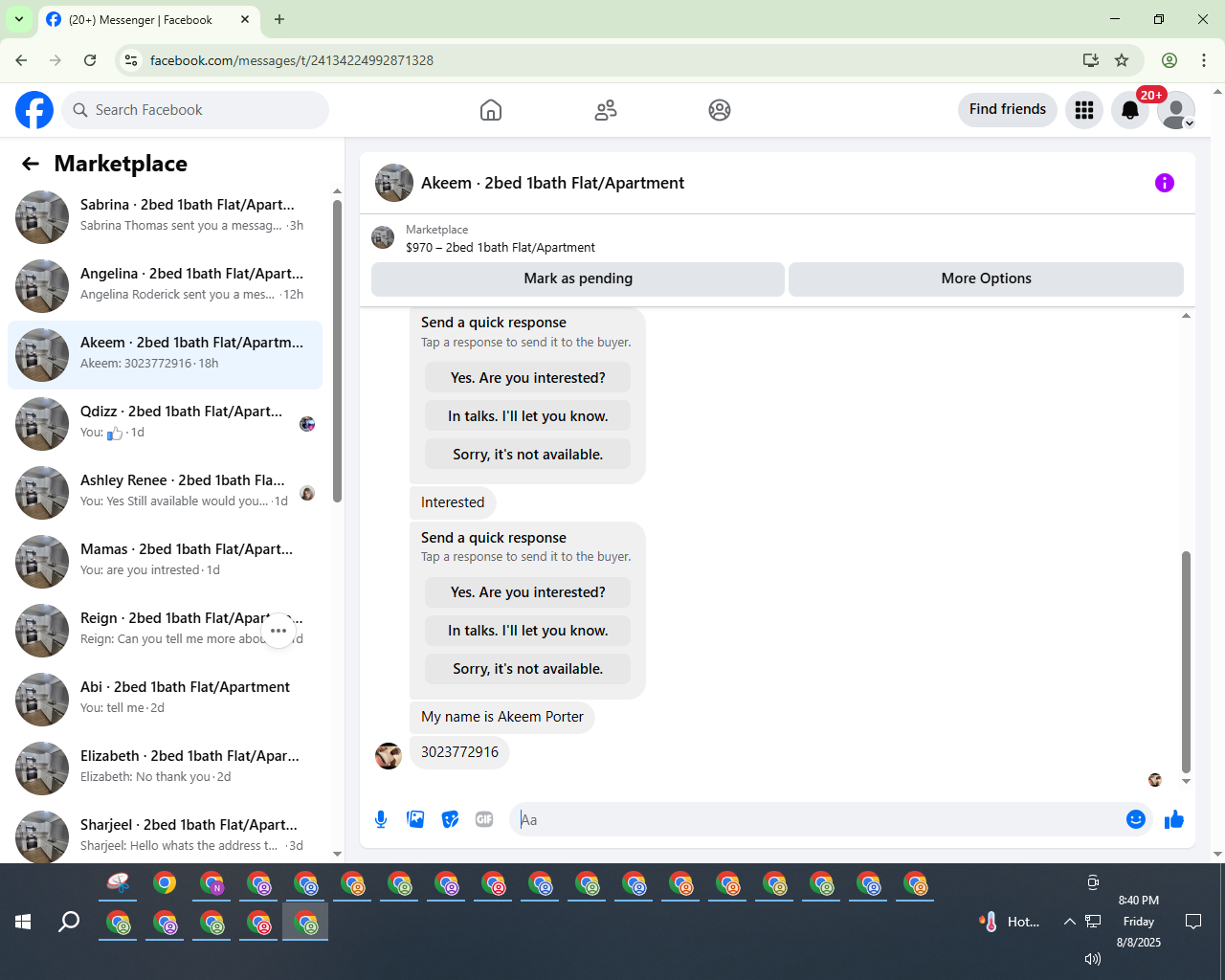
Task: Open Windows Start menu
Action: point(23,922)
